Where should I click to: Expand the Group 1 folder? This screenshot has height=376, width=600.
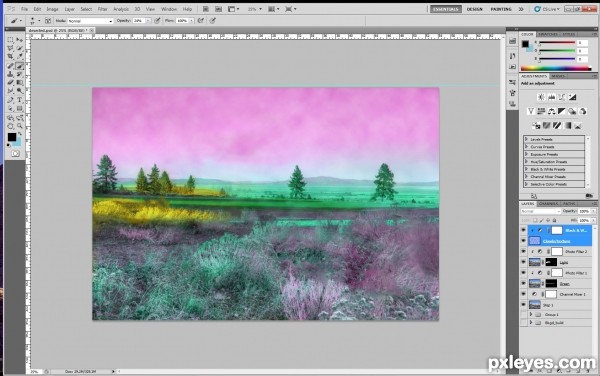click(x=531, y=314)
